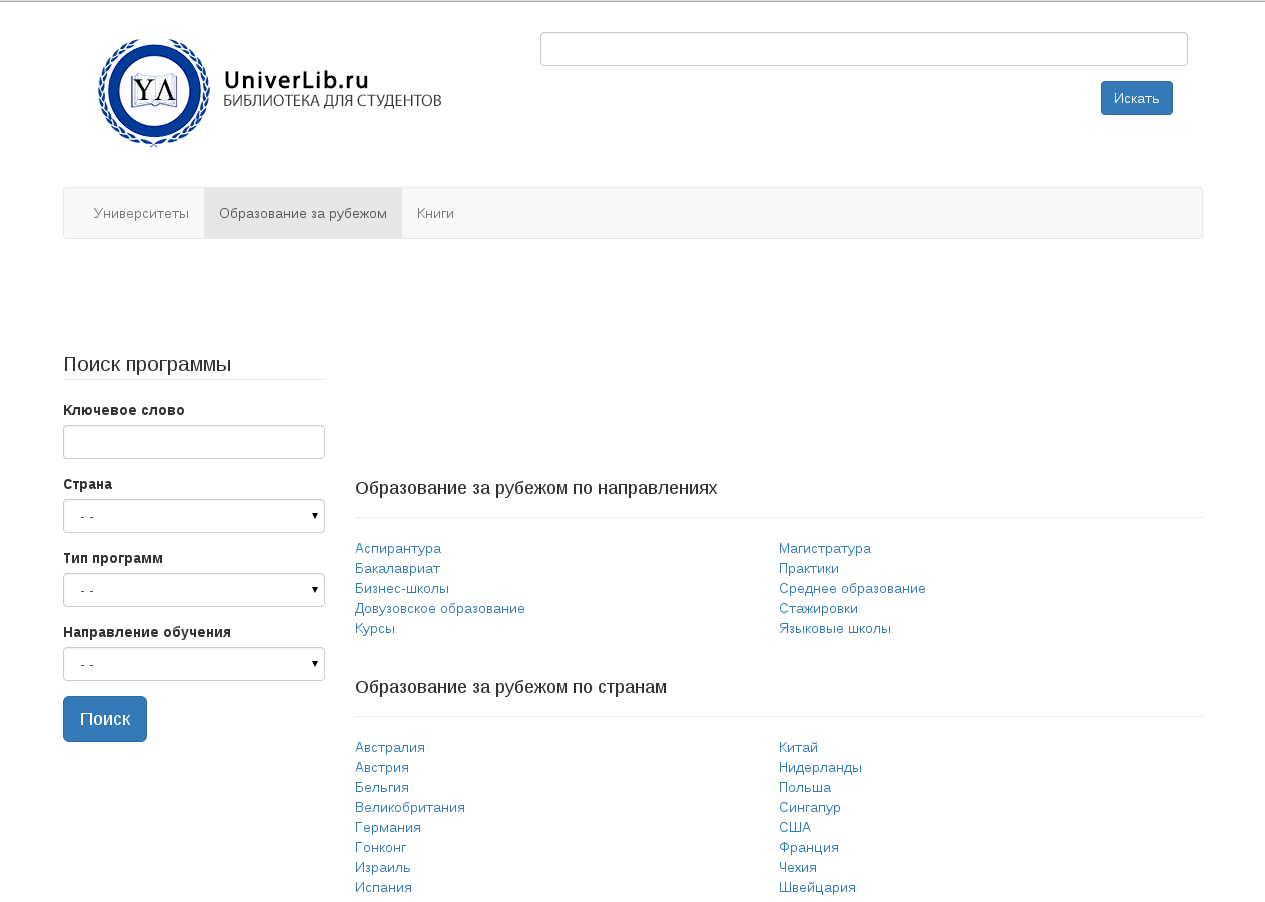This screenshot has height=902, width=1265.
Task: Select the Бельгия country link
Action: (x=382, y=787)
